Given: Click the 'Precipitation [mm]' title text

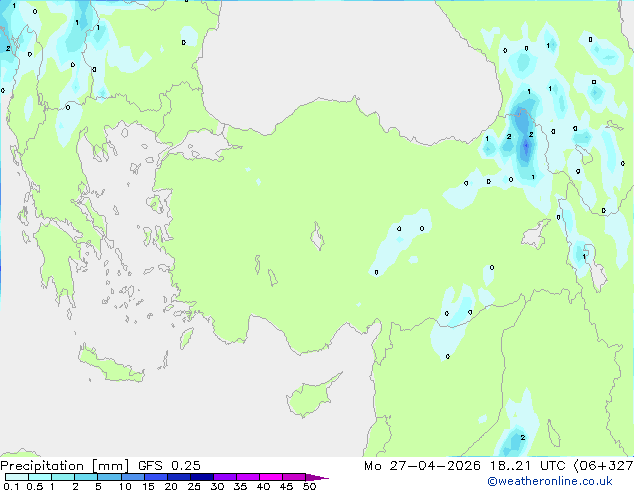Looking at the screenshot, I should pos(65,466).
